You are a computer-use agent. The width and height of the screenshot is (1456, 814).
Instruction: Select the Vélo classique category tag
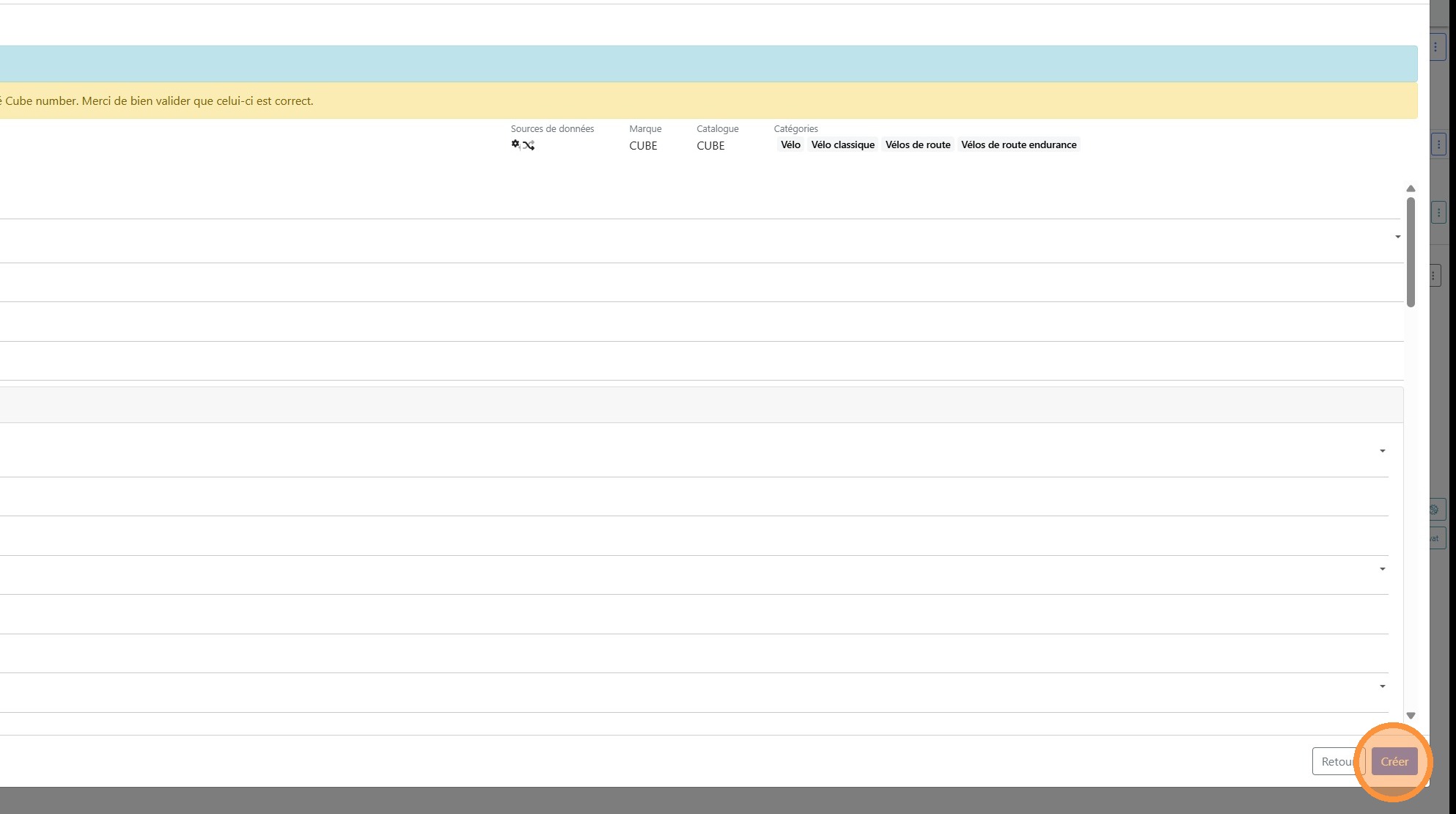point(842,144)
